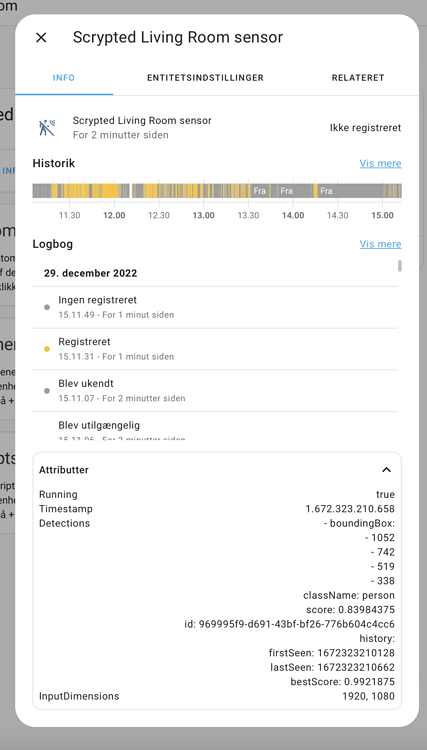Switch to the Entitetsindstillinger tab
427x750 pixels.
click(x=205, y=77)
